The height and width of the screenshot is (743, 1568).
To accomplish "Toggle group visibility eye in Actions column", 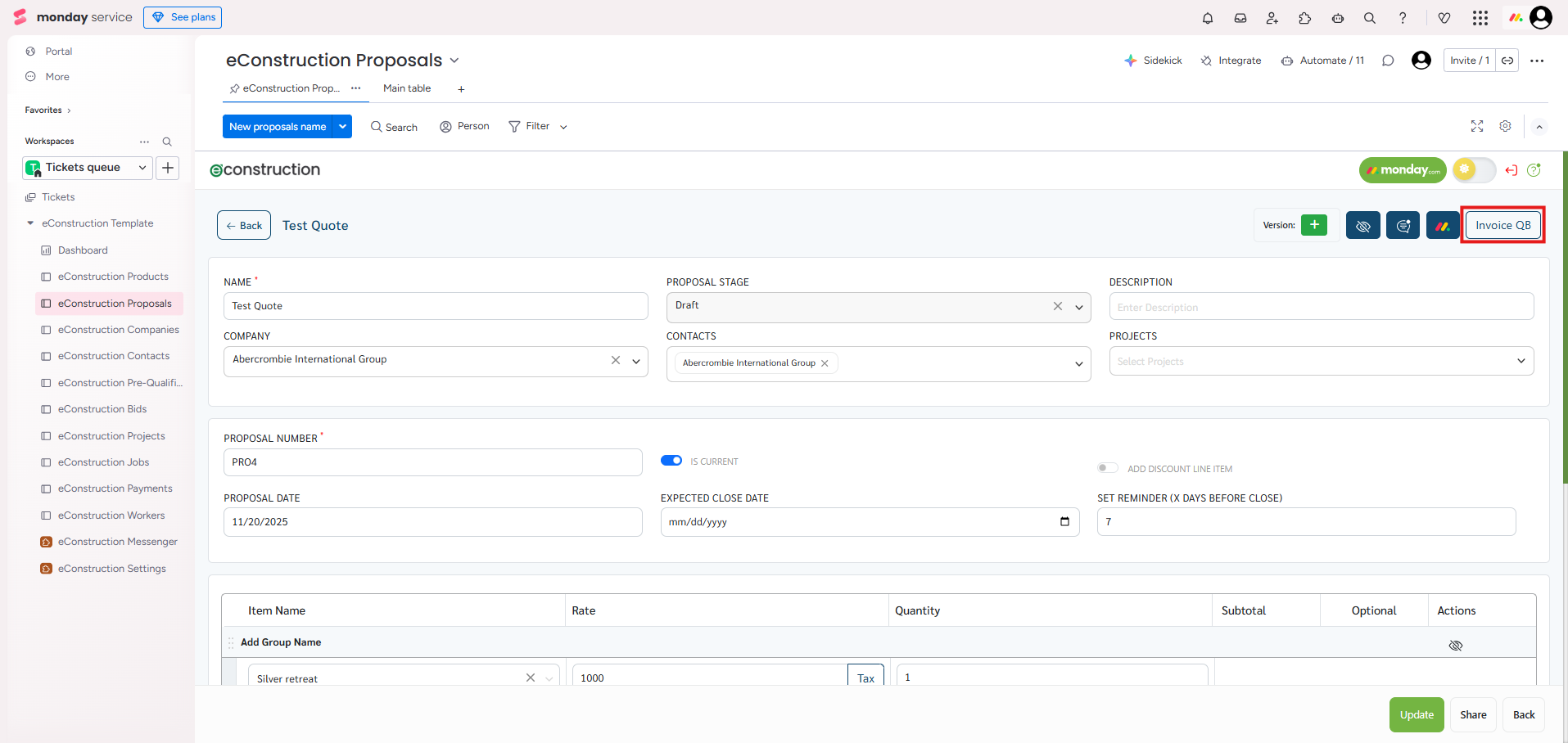I will [x=1455, y=646].
